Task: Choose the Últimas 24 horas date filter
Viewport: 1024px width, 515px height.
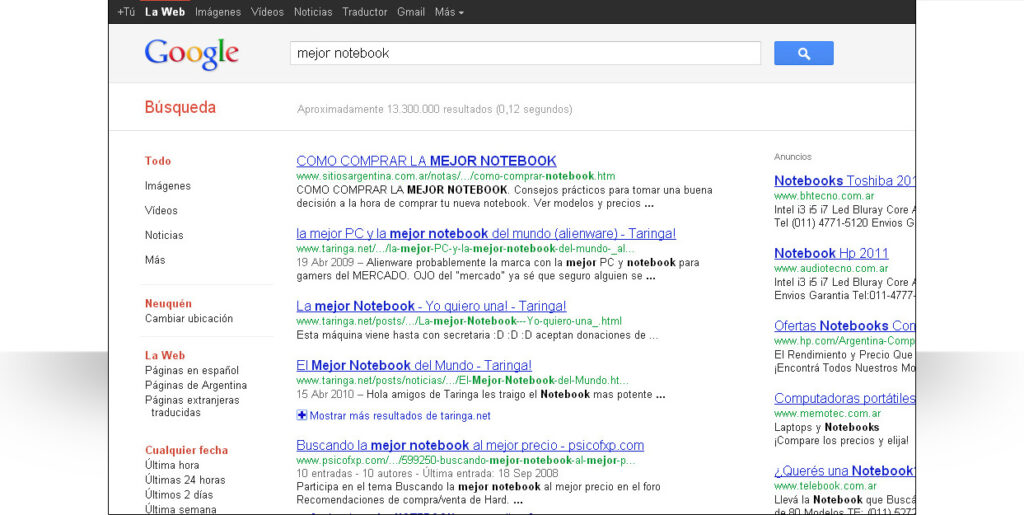Action: tap(185, 480)
